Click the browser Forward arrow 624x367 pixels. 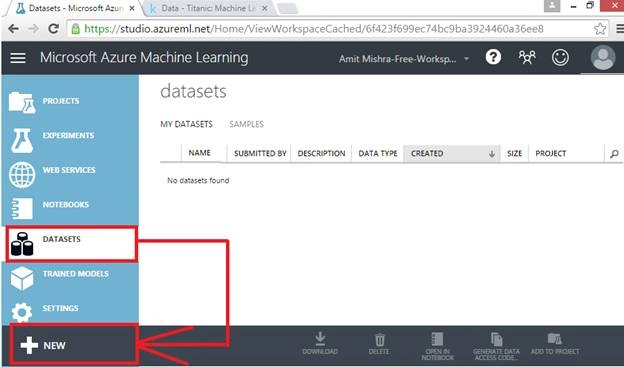pos(33,29)
